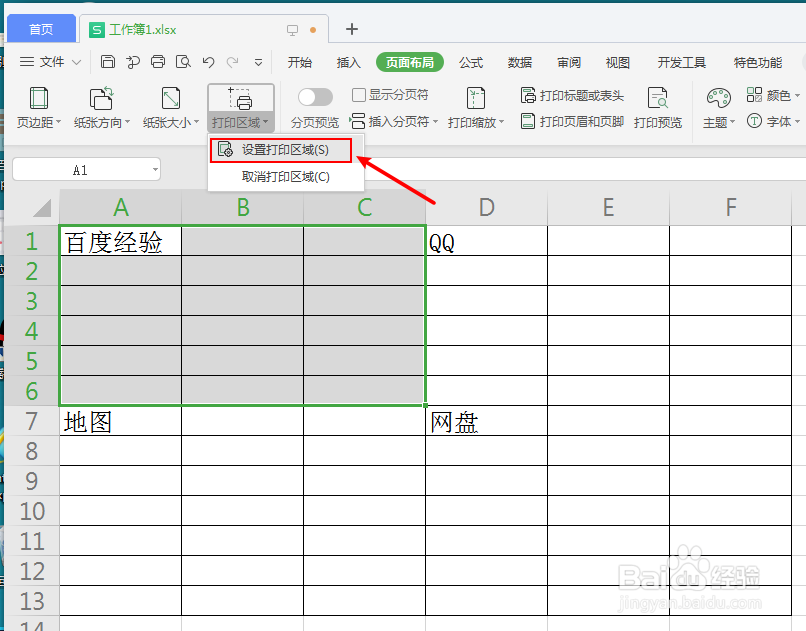The width and height of the screenshot is (806, 631).
Task: Open the Developer Tools (开发工具) tab
Action: 682,63
